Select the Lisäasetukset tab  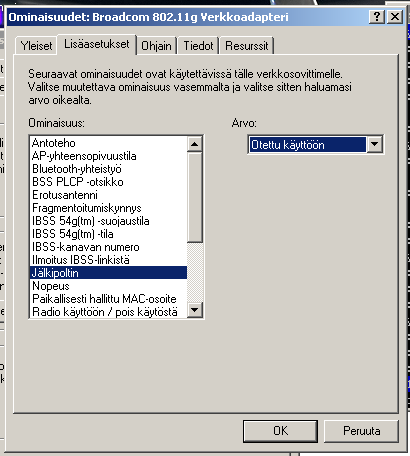pyautogui.click(x=97, y=44)
